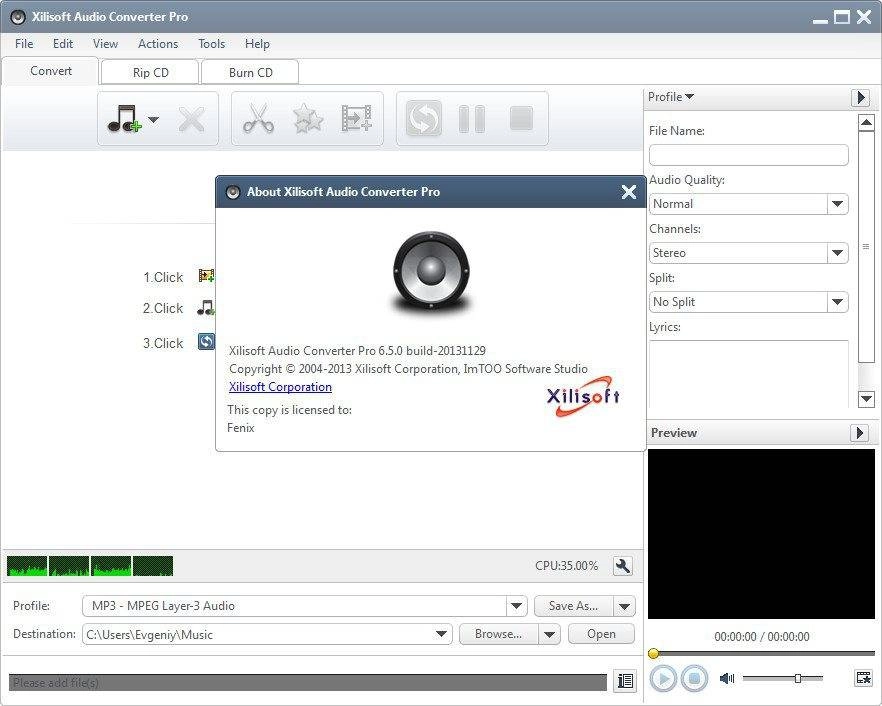Screen dimensions: 882x706
Task: Click the Add Output Profile film icon
Action: click(x=357, y=119)
